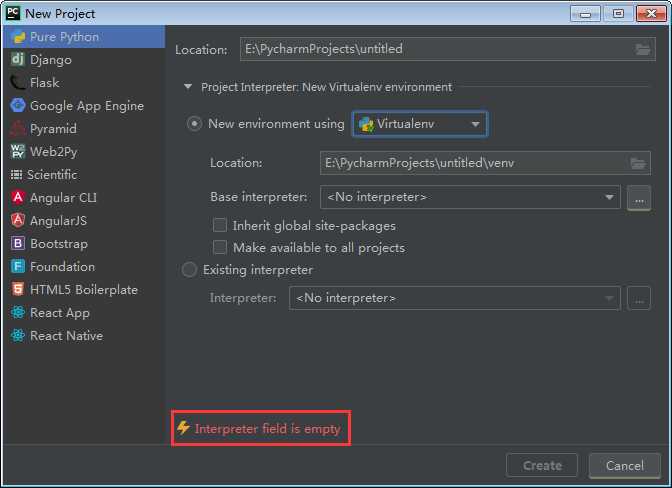Choose Scientific in the project list

click(84, 175)
